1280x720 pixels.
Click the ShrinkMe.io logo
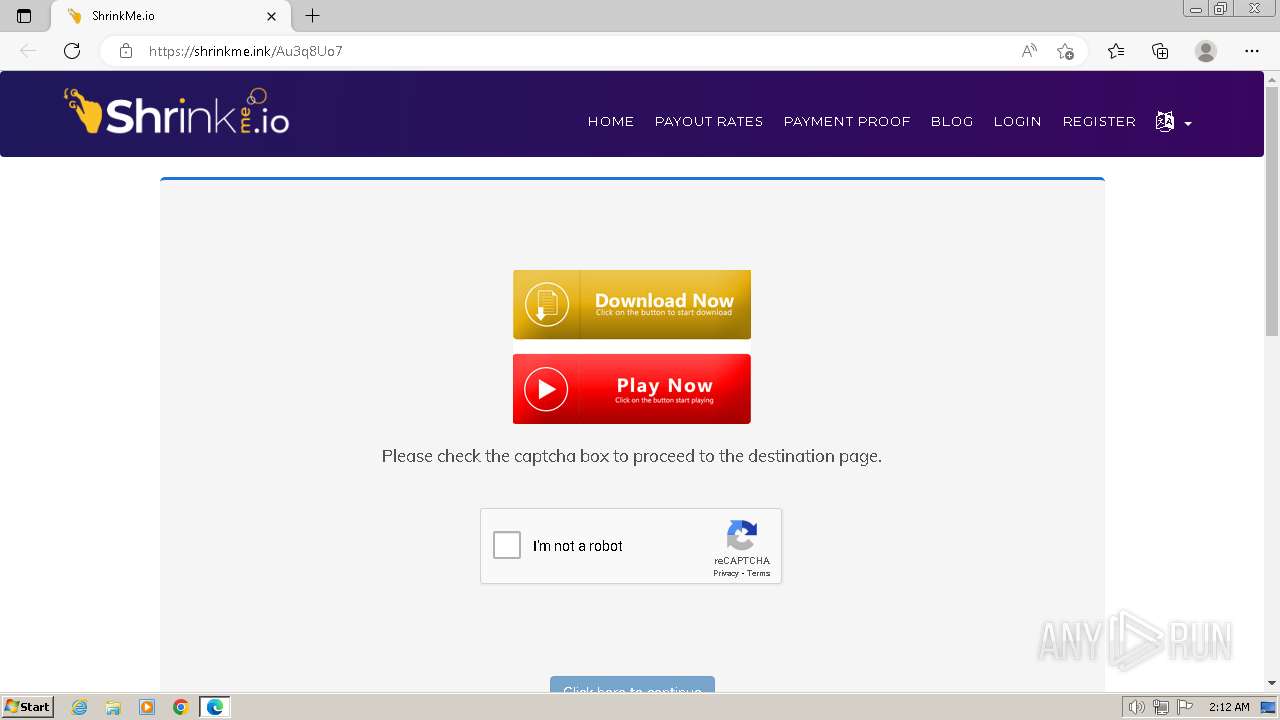click(x=177, y=112)
